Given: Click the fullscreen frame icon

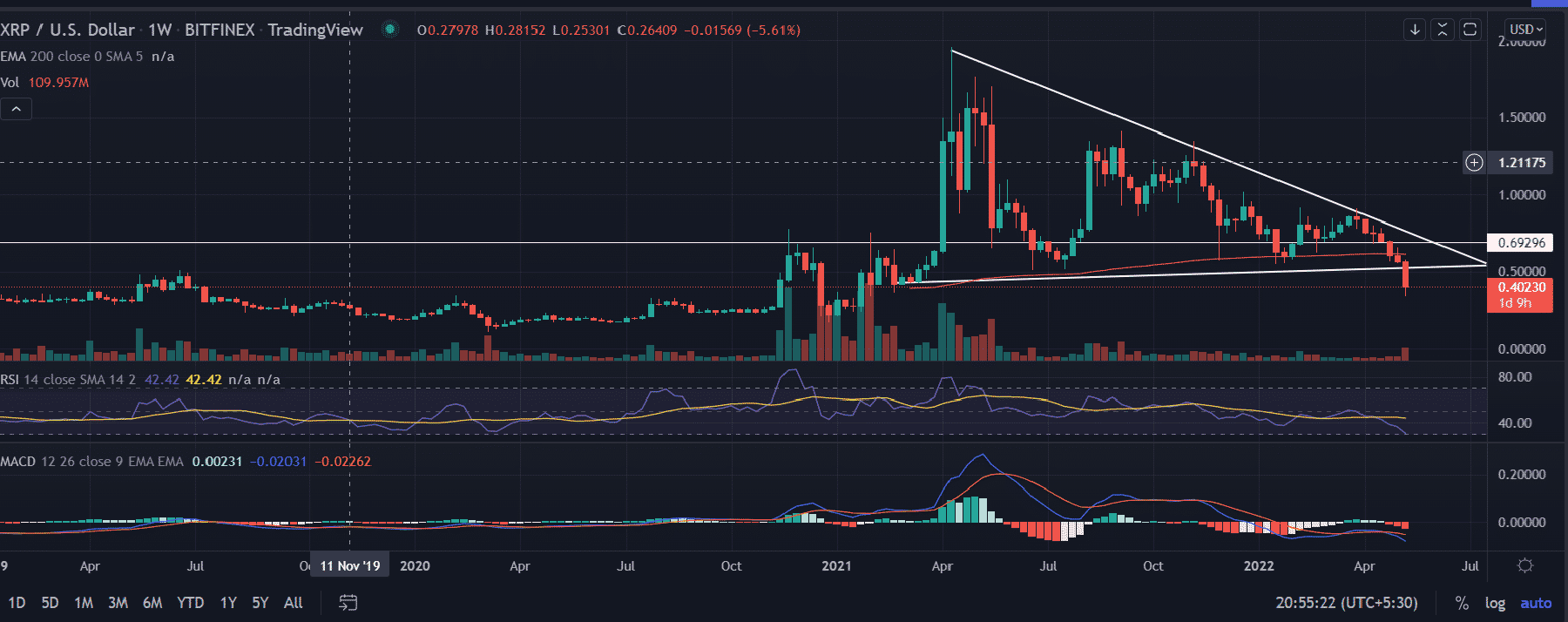Looking at the screenshot, I should pos(1470,30).
